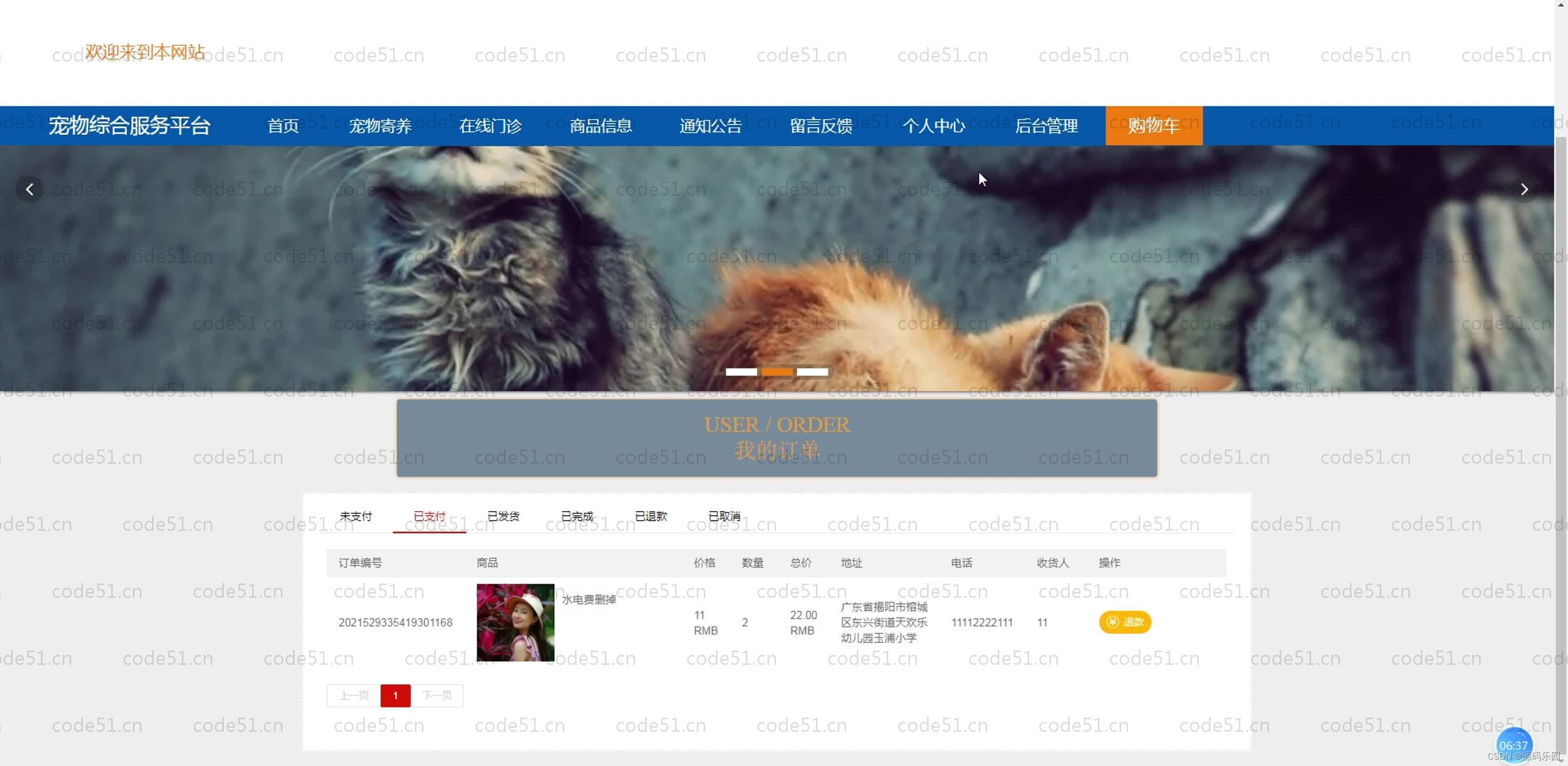This screenshot has height=766, width=1568.
Task: Switch to the 已退款 orders tab
Action: pos(650,517)
